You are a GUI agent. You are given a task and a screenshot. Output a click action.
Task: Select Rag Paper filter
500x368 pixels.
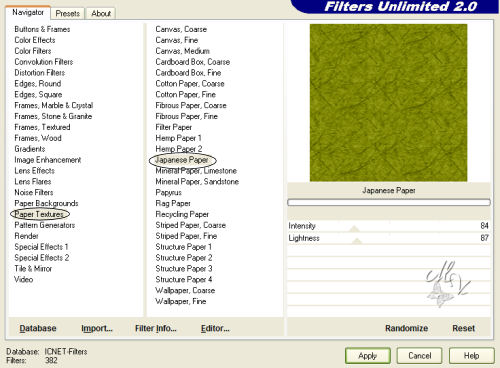[x=173, y=203]
